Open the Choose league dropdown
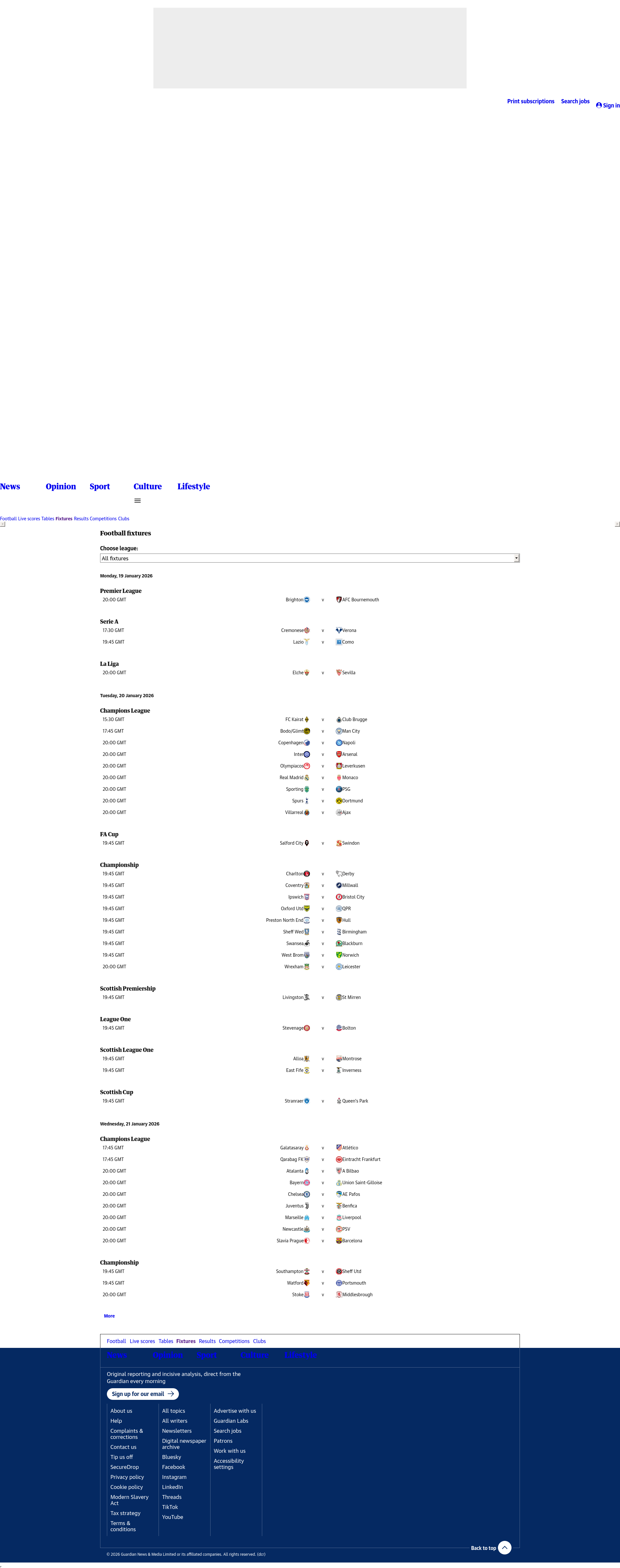The width and height of the screenshot is (620, 1568). (309, 558)
